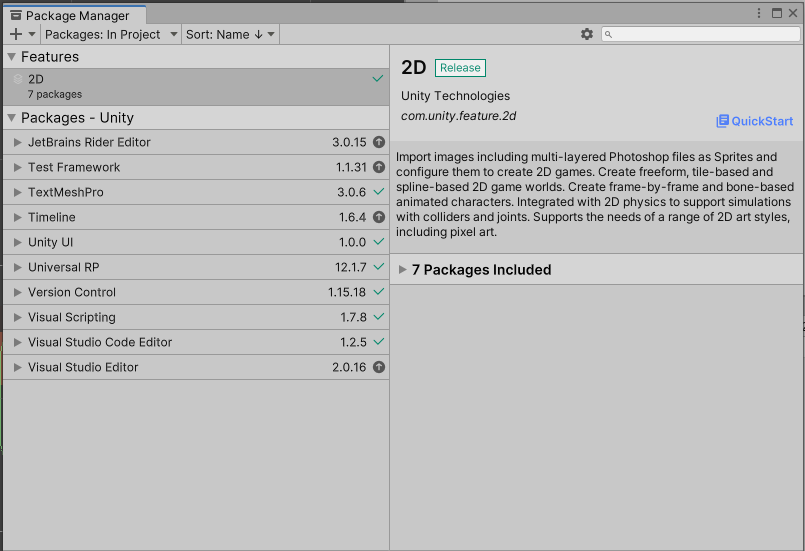This screenshot has height=551, width=805.
Task: Click the 2D installed checkmark icon
Action: tap(378, 79)
